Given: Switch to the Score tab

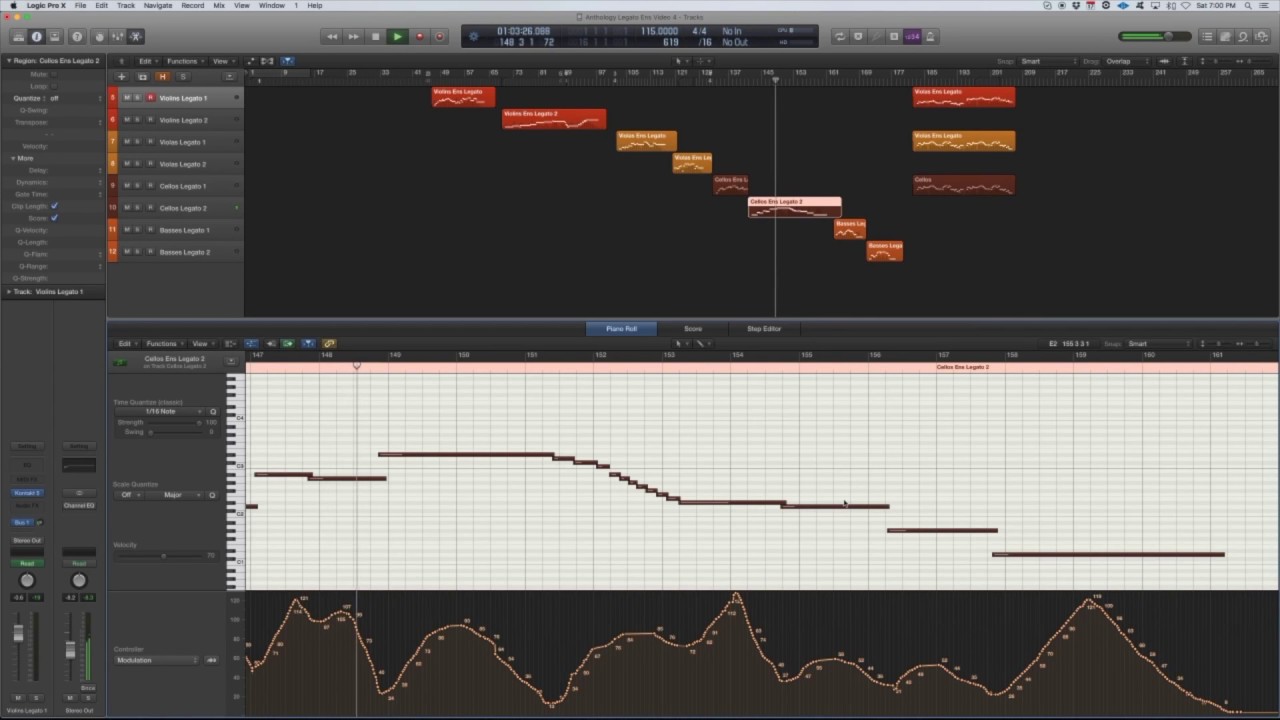Looking at the screenshot, I should tap(692, 329).
